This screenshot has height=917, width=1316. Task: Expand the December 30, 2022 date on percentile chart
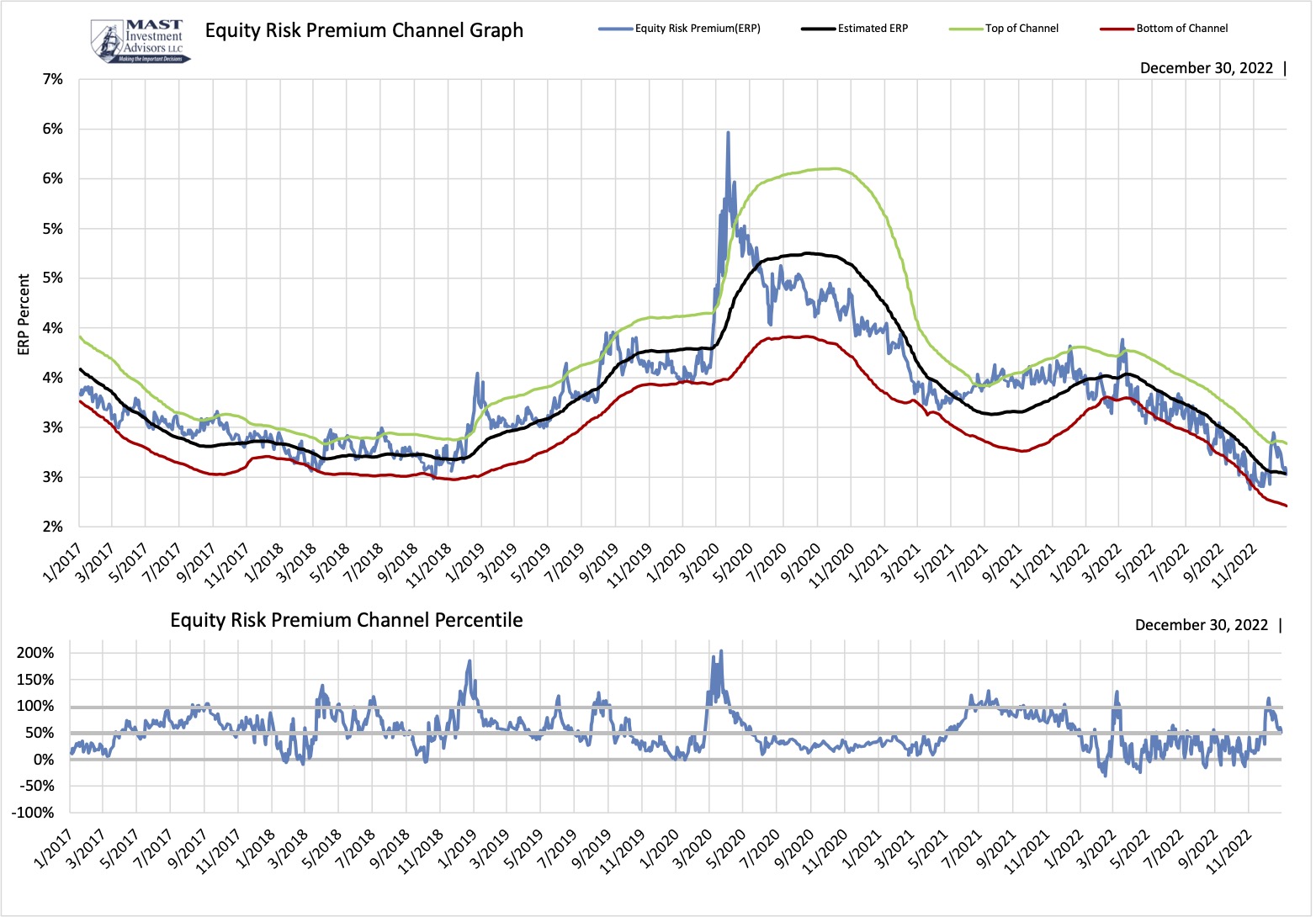coord(1202,624)
